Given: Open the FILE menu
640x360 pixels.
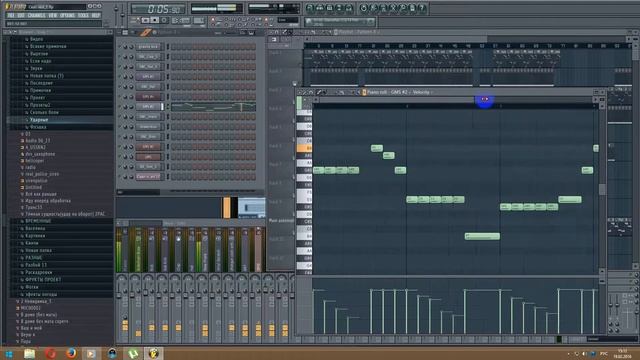Looking at the screenshot, I should [x=11, y=16].
